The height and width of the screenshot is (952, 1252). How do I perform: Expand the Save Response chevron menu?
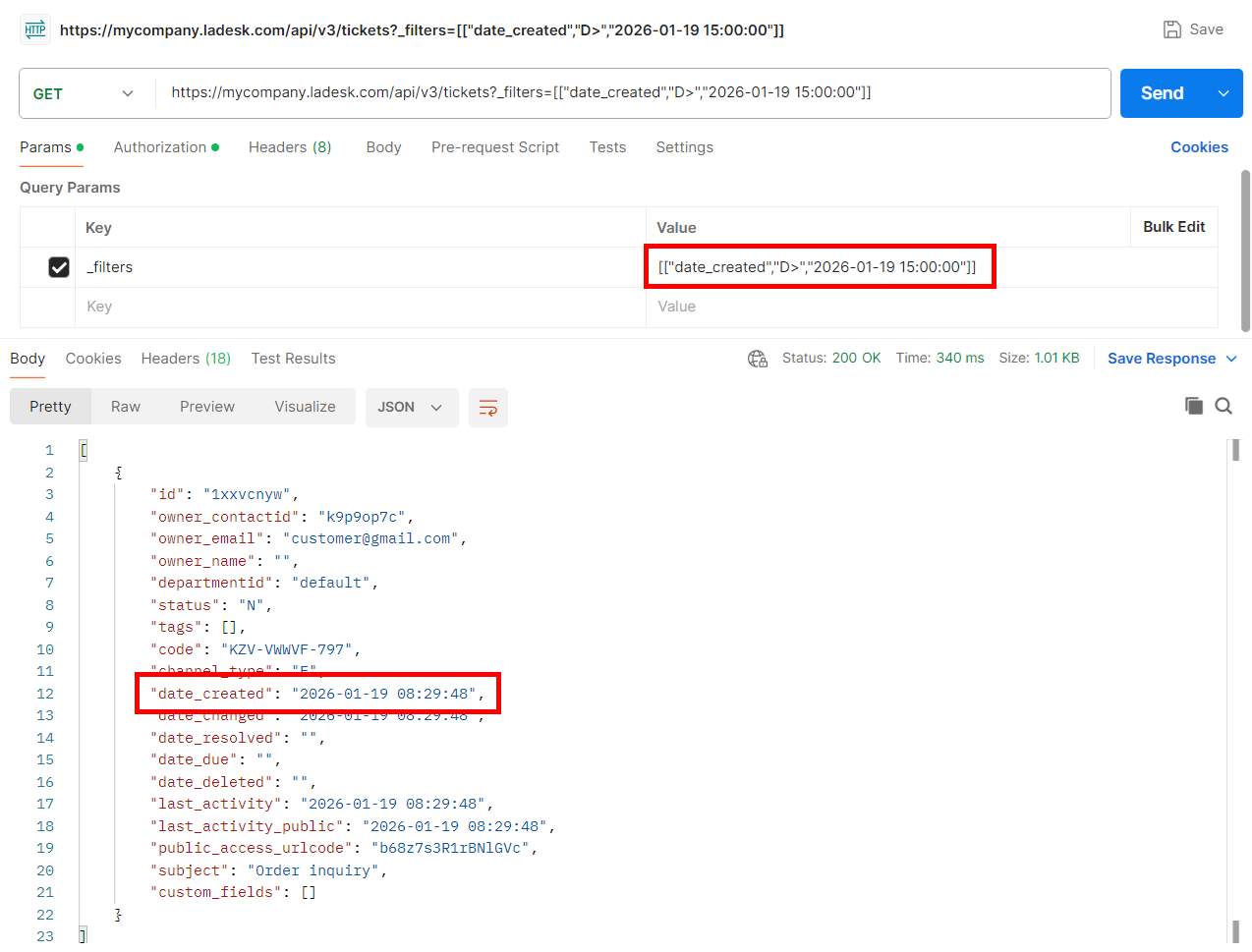[x=1231, y=359]
